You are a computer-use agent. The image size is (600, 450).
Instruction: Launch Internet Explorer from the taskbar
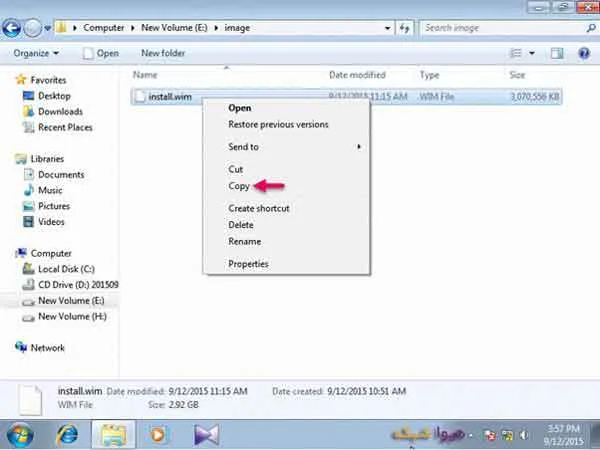(x=67, y=435)
